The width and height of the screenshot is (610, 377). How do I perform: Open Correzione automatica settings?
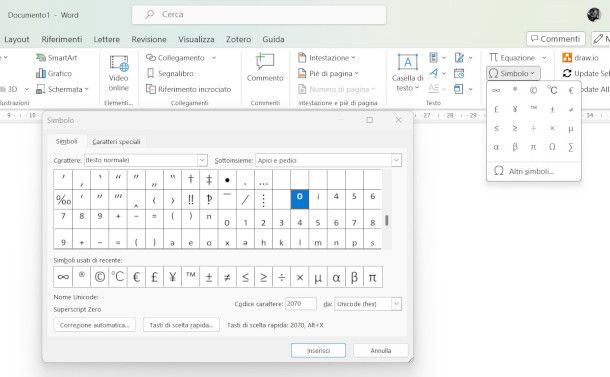tap(95, 325)
